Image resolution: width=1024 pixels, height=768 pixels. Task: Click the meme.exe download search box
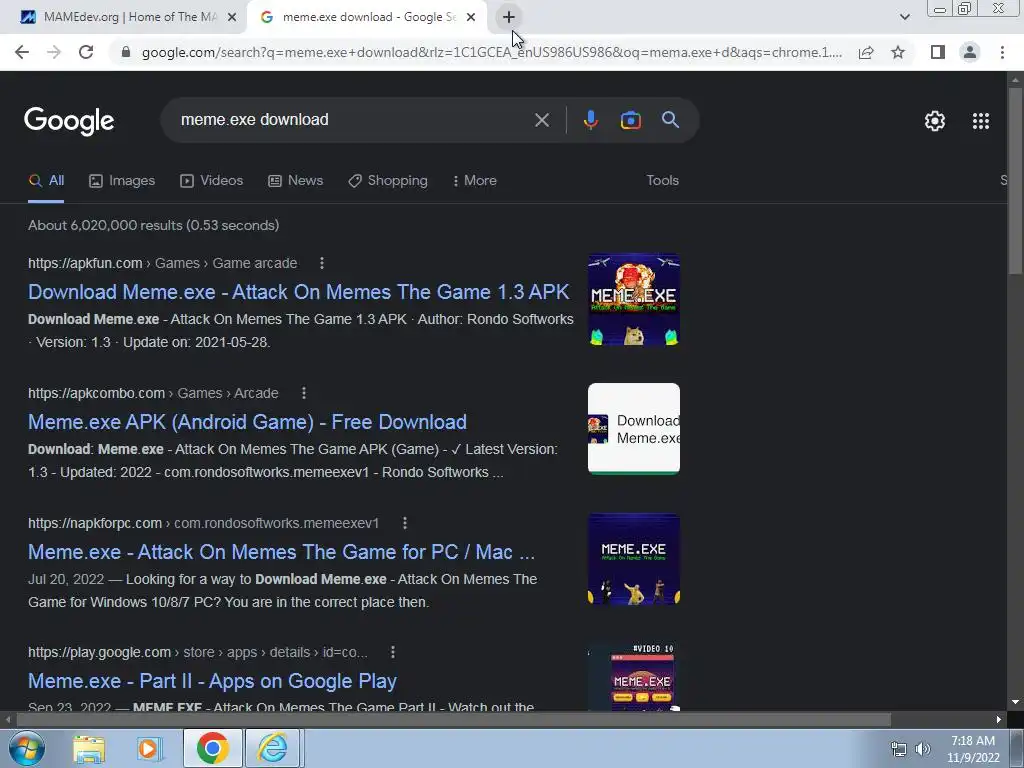point(353,120)
